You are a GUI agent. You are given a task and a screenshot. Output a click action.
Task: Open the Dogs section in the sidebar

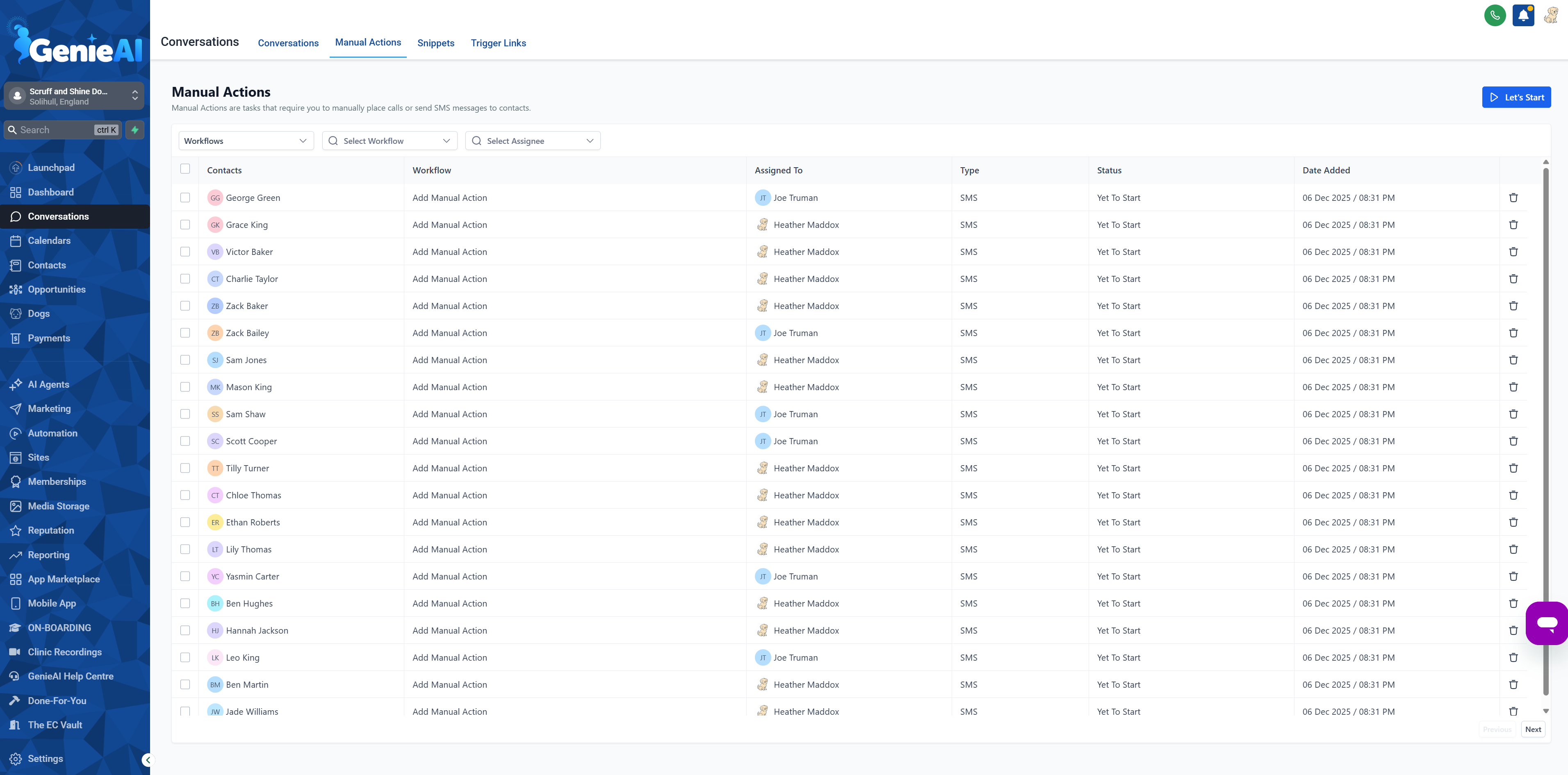coord(39,313)
